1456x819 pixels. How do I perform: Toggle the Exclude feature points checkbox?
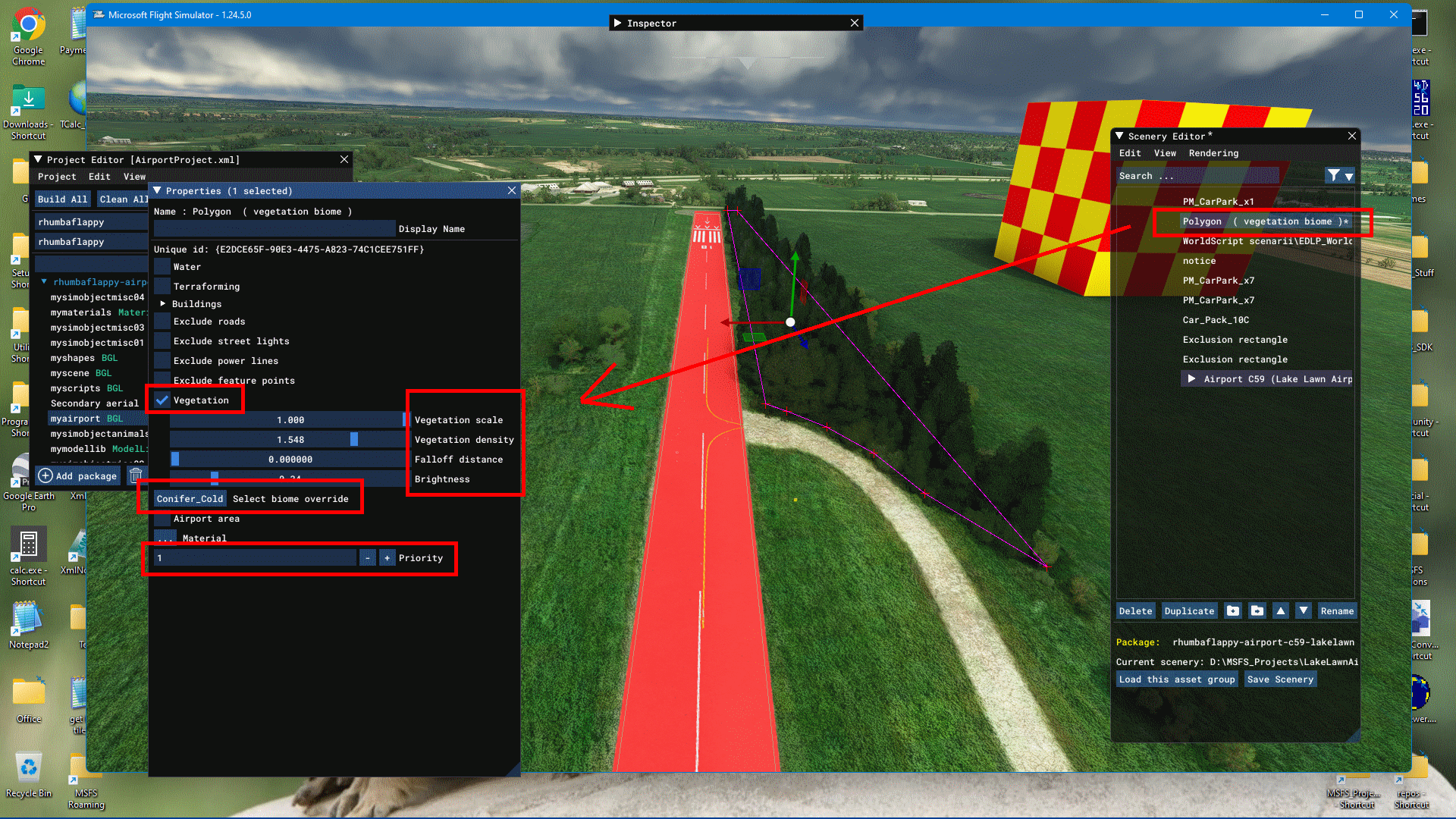162,379
